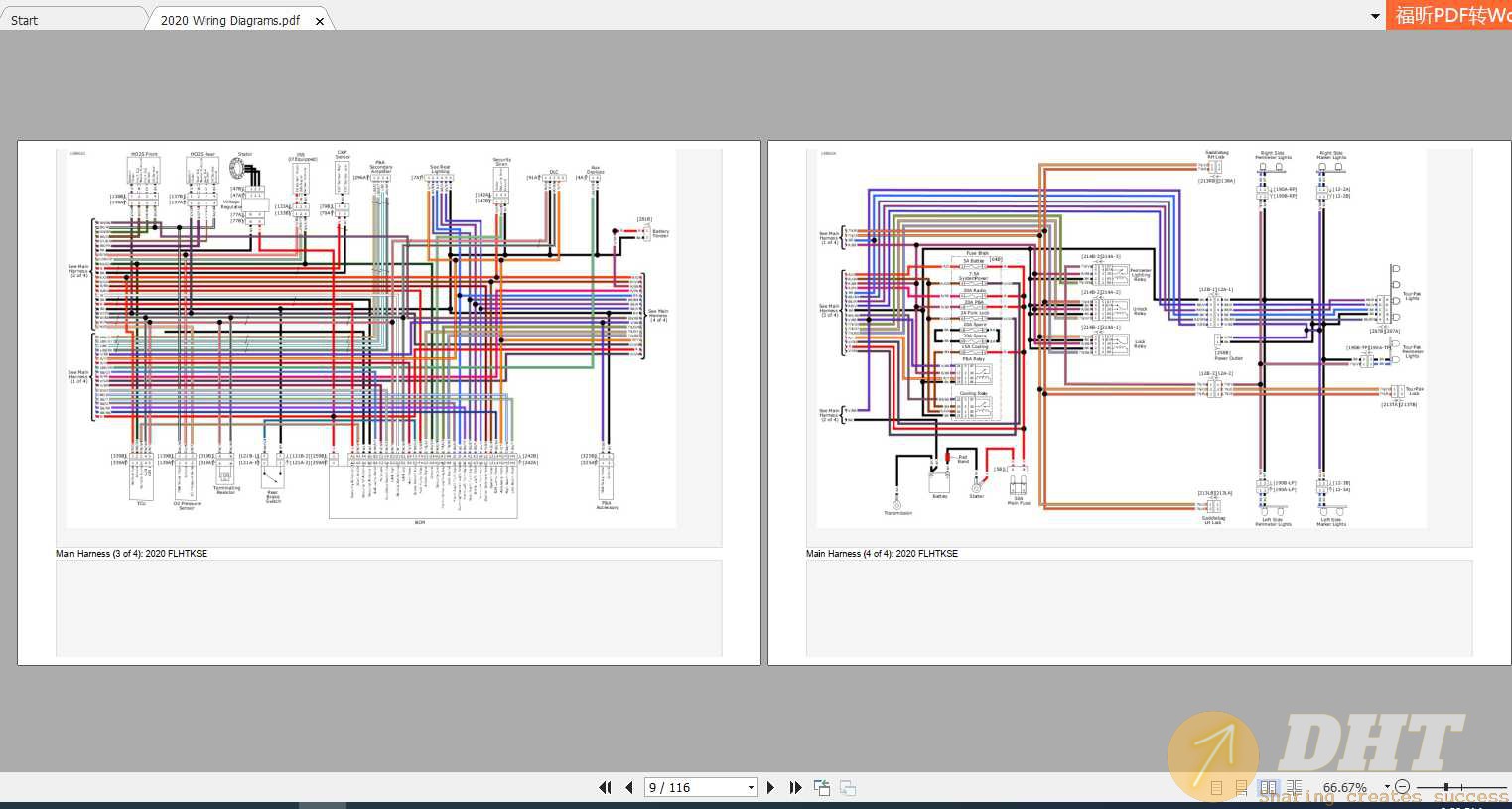Click the orange PDF to Word banner button
This screenshot has width=1512, height=809.
coord(1449,15)
